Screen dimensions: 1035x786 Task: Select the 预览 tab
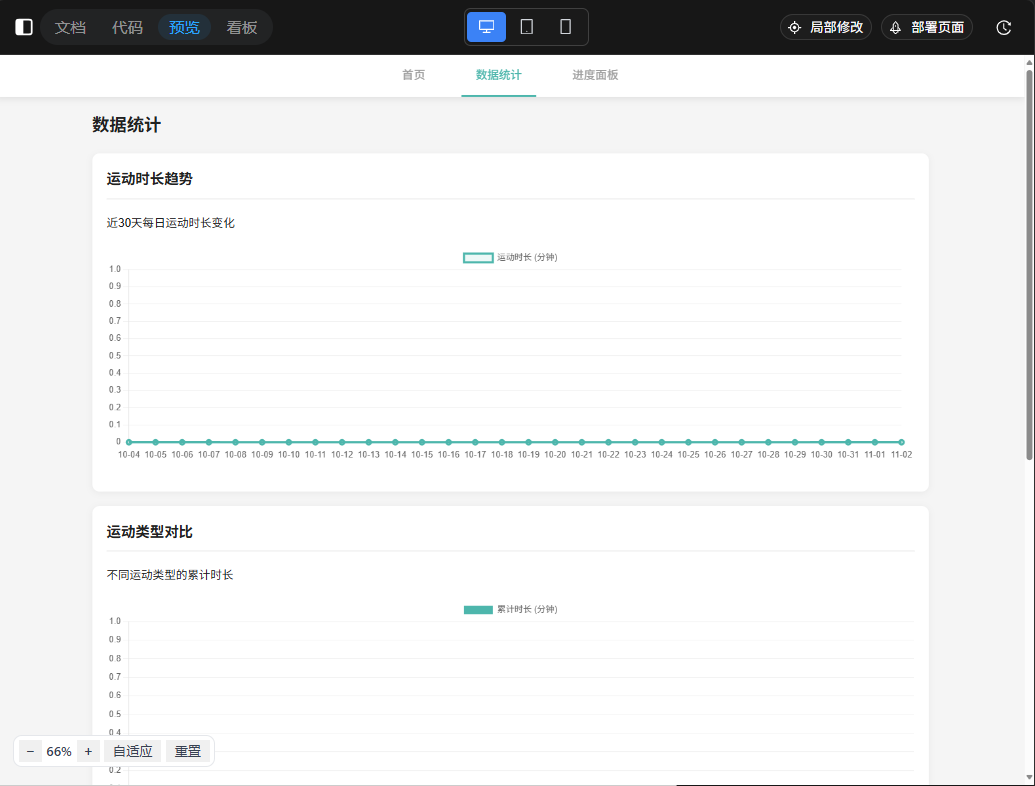(184, 27)
